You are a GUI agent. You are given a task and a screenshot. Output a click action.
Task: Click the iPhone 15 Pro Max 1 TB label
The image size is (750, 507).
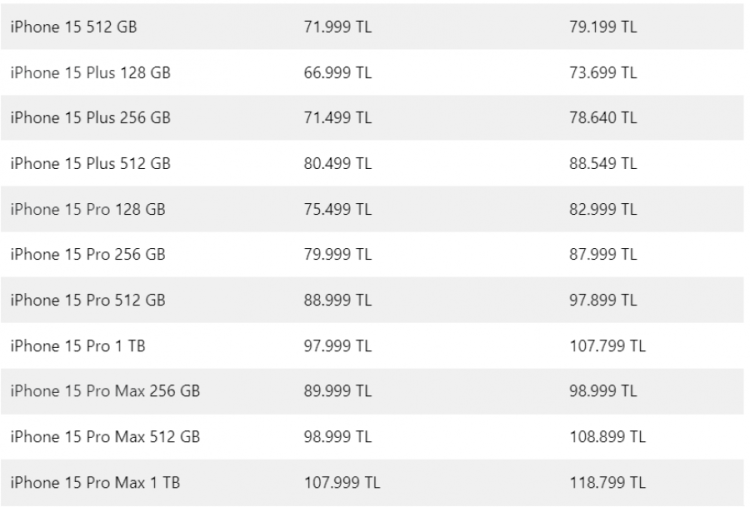click(x=96, y=483)
